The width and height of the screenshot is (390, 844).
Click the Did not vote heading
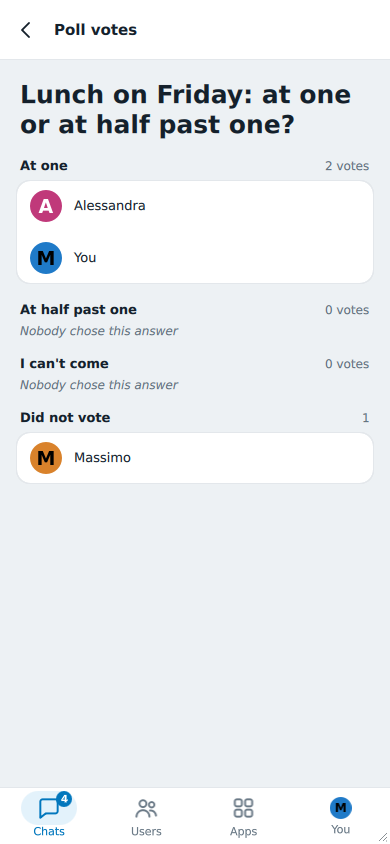(65, 418)
